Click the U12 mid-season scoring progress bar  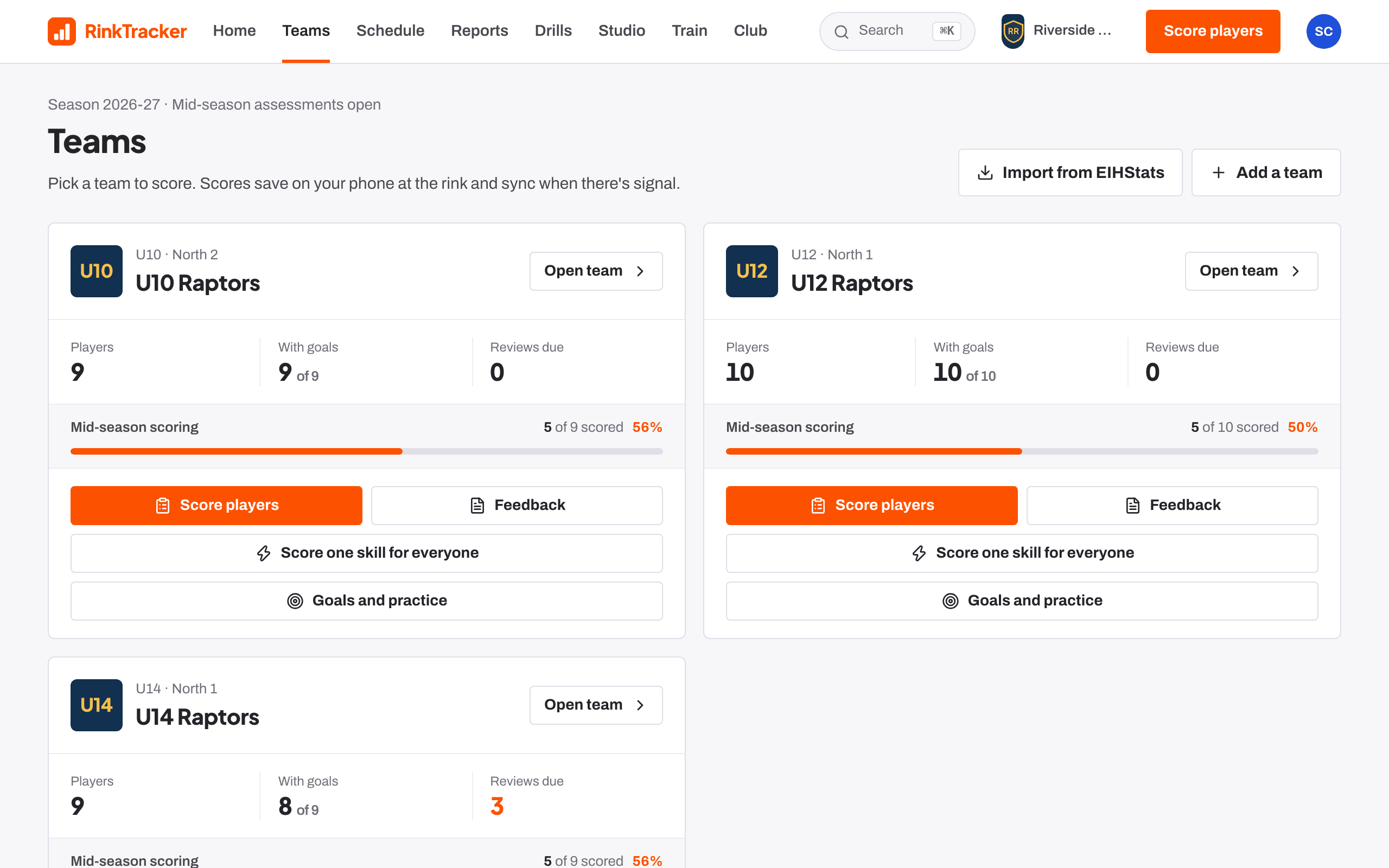[1022, 451]
